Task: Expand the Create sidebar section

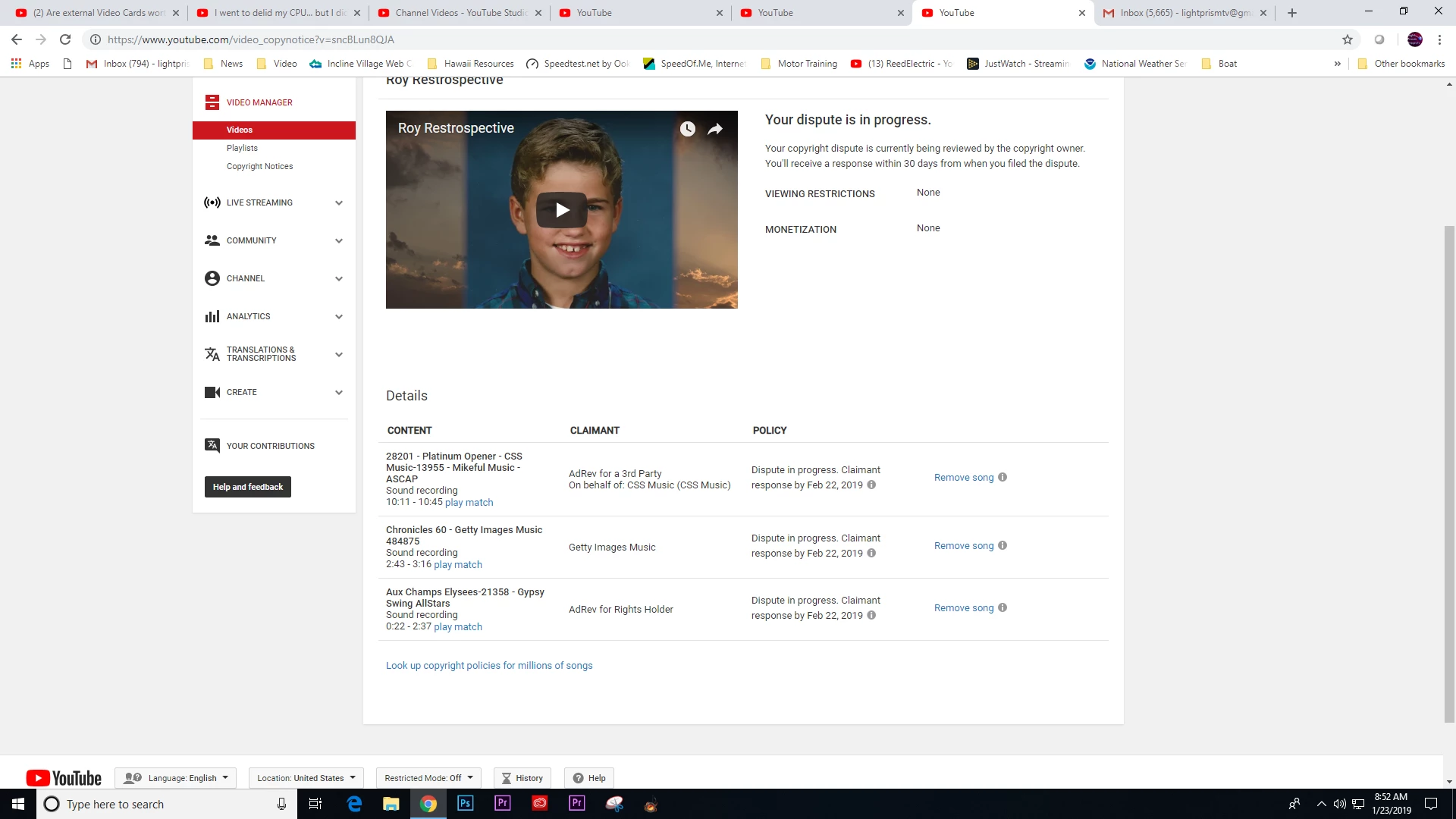Action: click(x=339, y=392)
